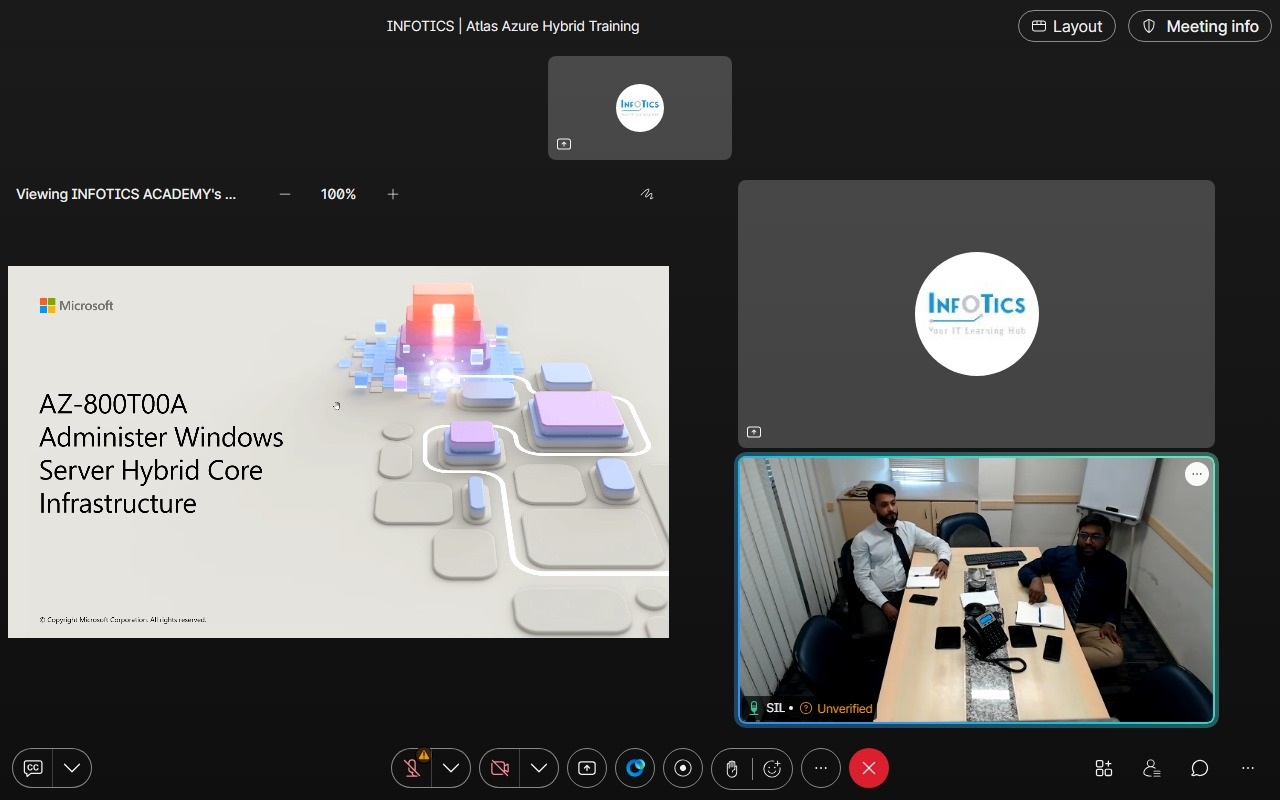The image size is (1280, 800).
Task: Raise hand icon
Action: (731, 768)
